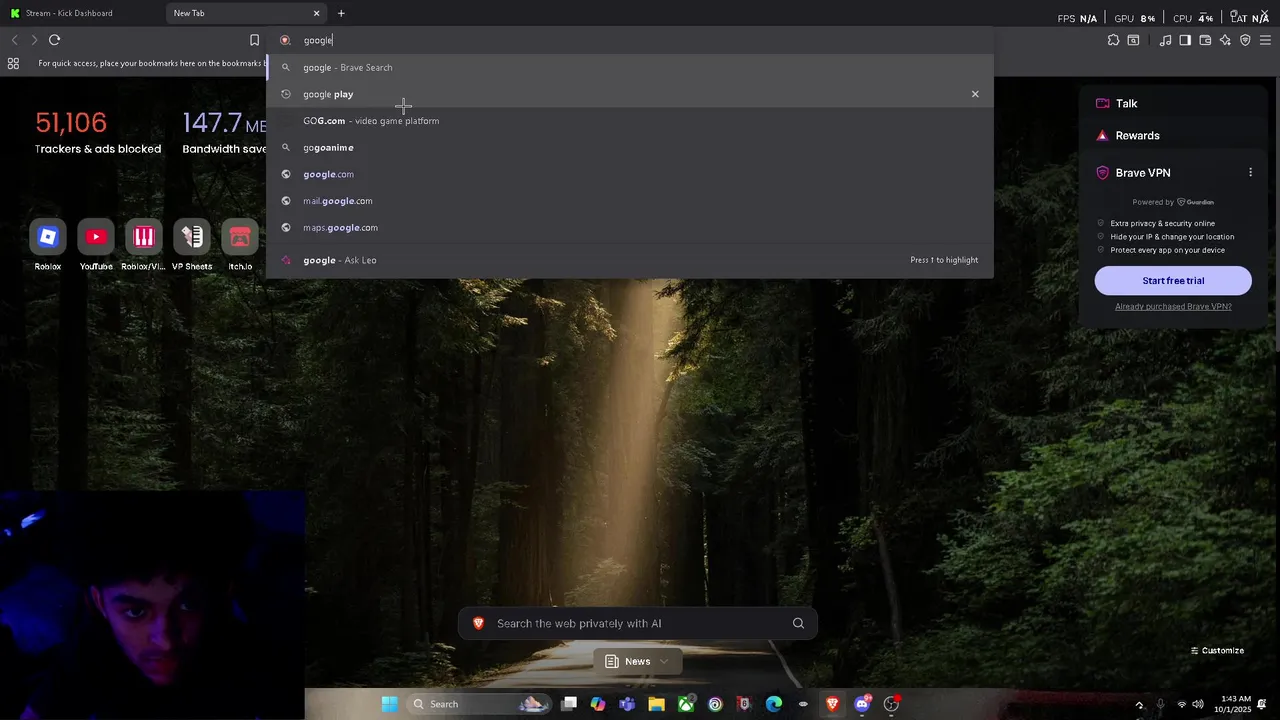Switch to Stream - Kick Dashboard tab
This screenshot has height=720, width=1280.
(x=83, y=13)
